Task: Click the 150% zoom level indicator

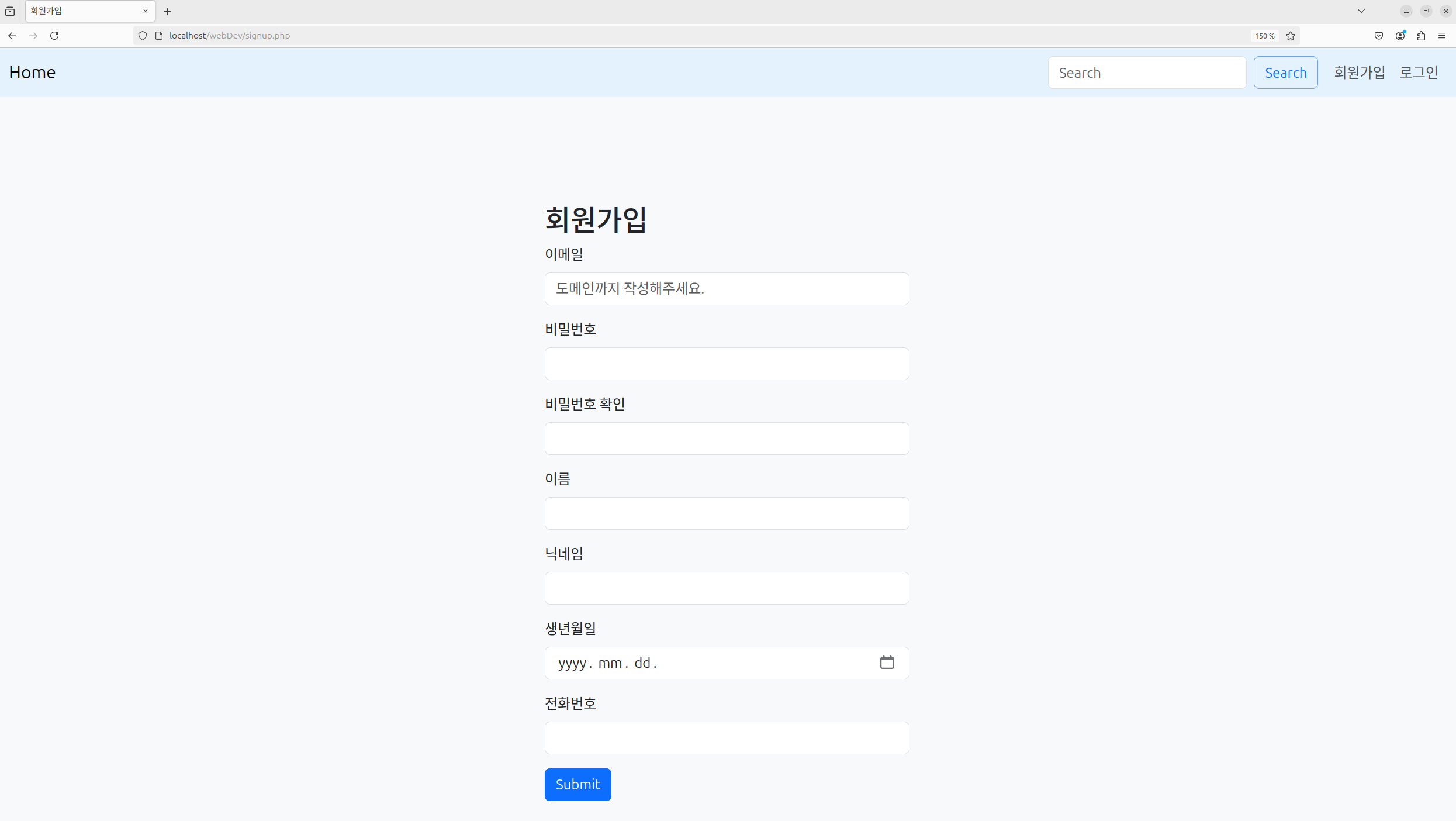Action: [1264, 36]
